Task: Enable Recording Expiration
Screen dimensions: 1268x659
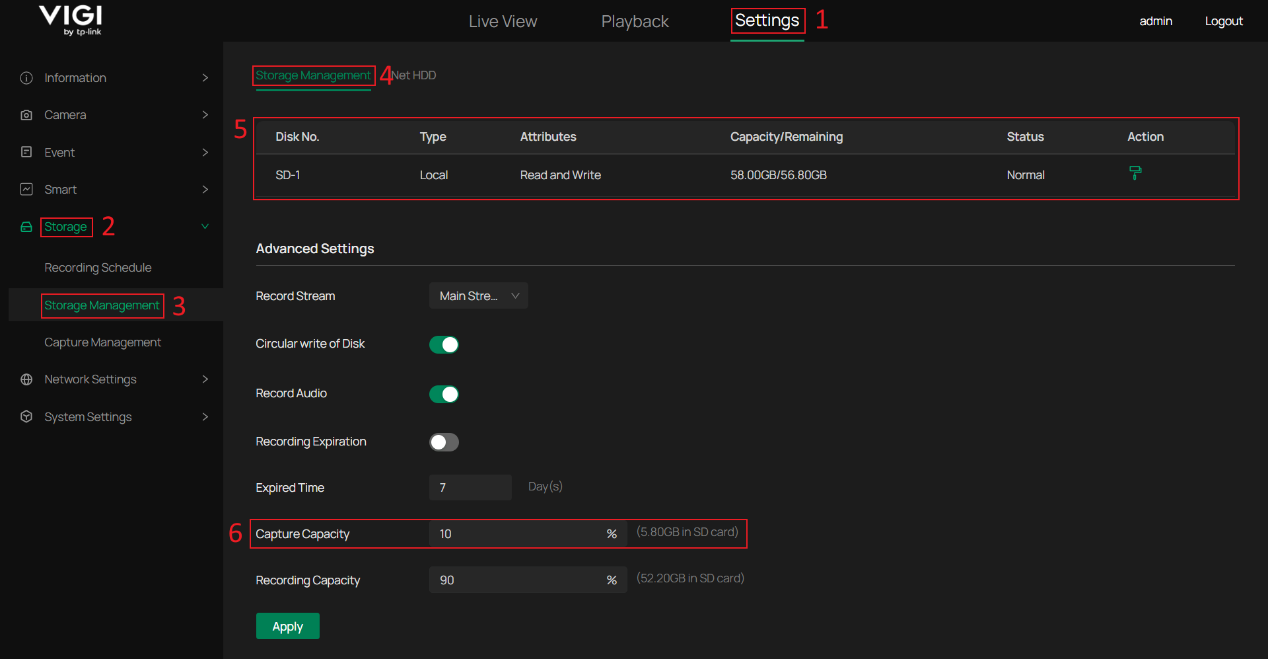Action: point(443,441)
